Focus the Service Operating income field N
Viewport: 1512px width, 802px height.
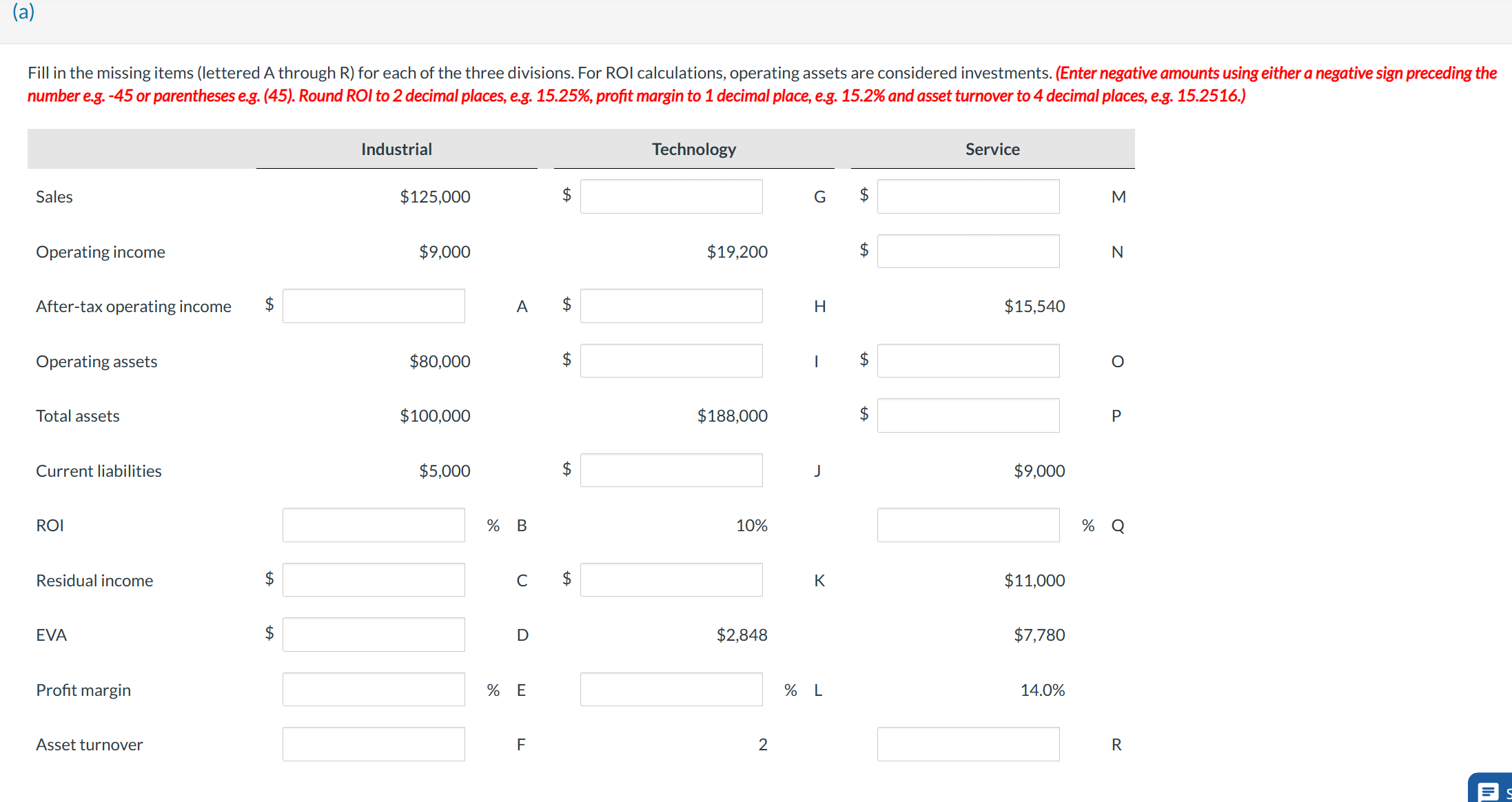tap(968, 251)
